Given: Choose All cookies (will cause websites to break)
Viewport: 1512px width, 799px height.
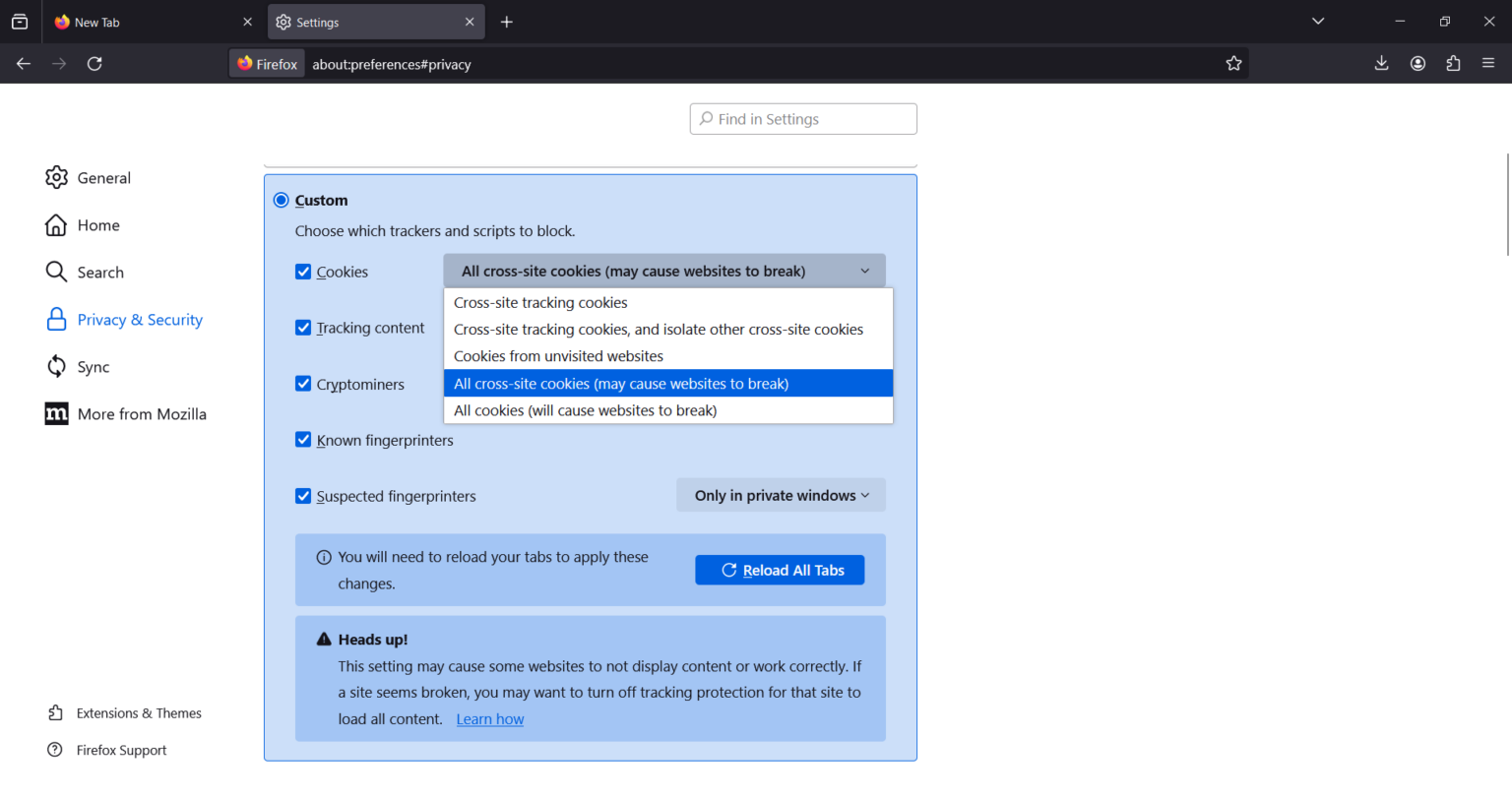Looking at the screenshot, I should [585, 410].
